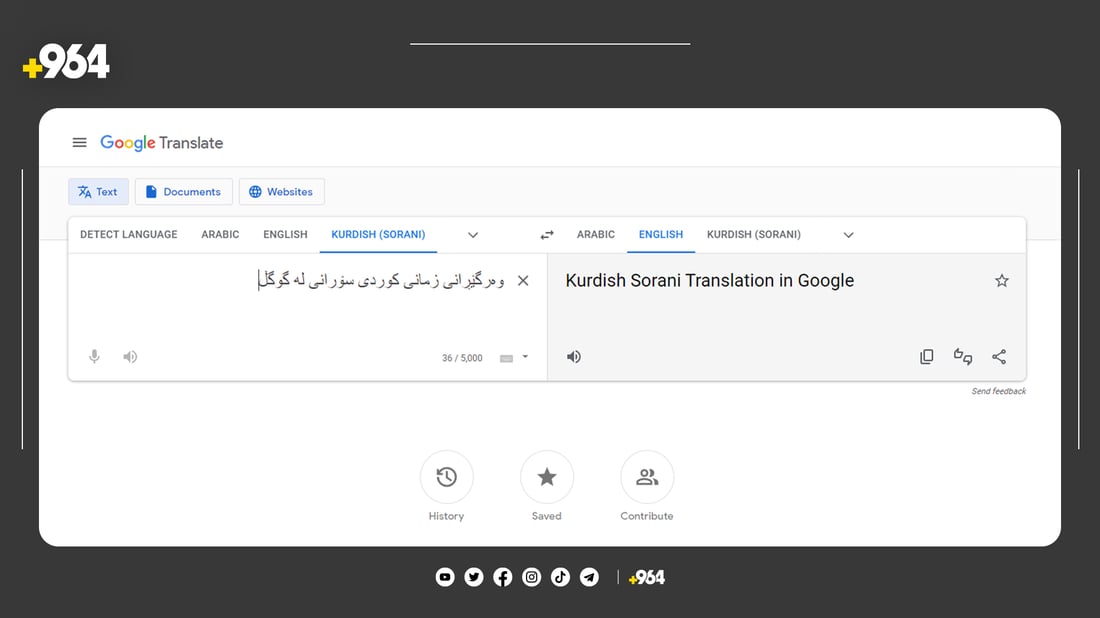Expand the source language dropdown
1100x618 pixels.
[x=472, y=234]
